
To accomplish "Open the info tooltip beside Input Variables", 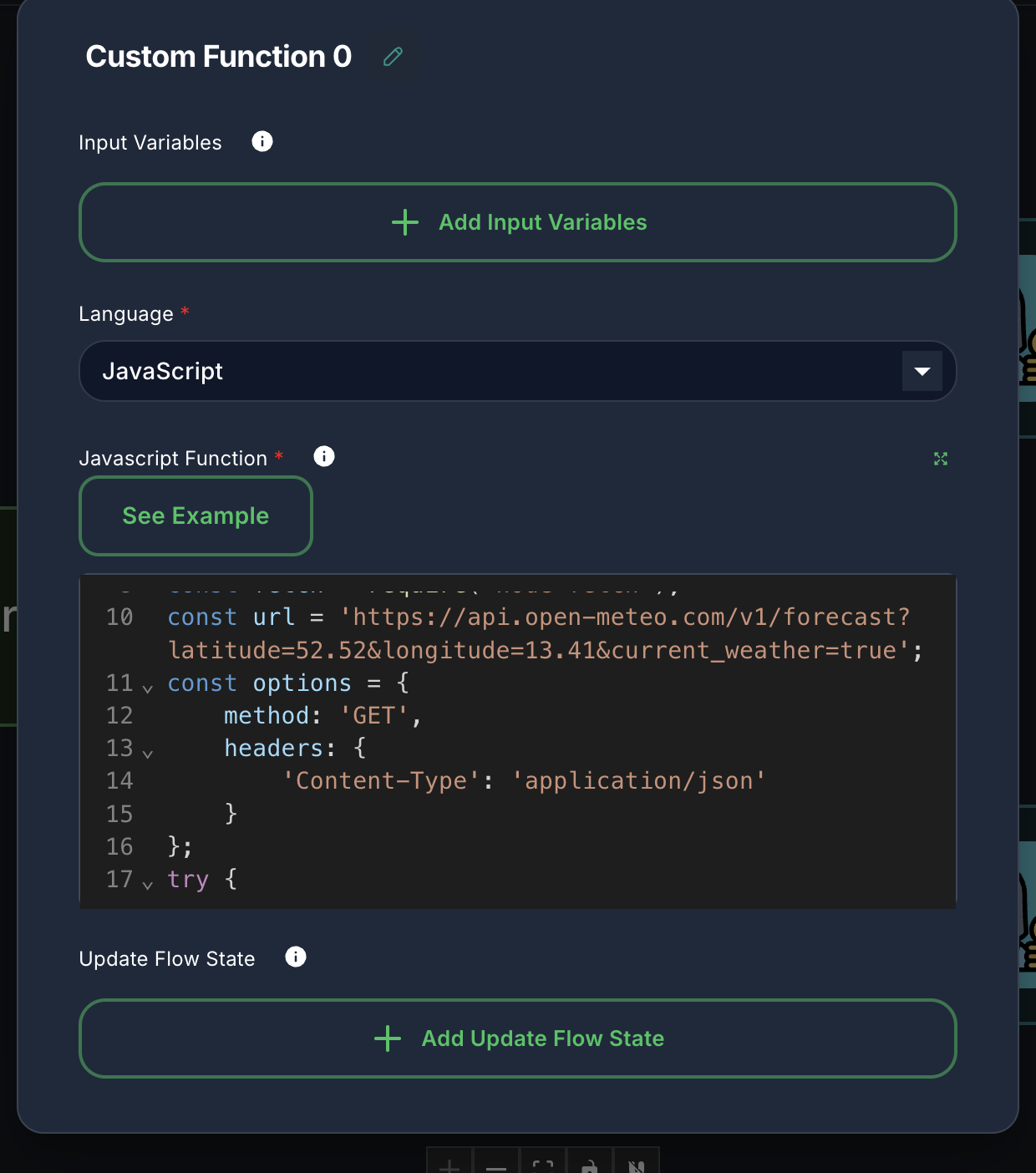I will [x=262, y=141].
